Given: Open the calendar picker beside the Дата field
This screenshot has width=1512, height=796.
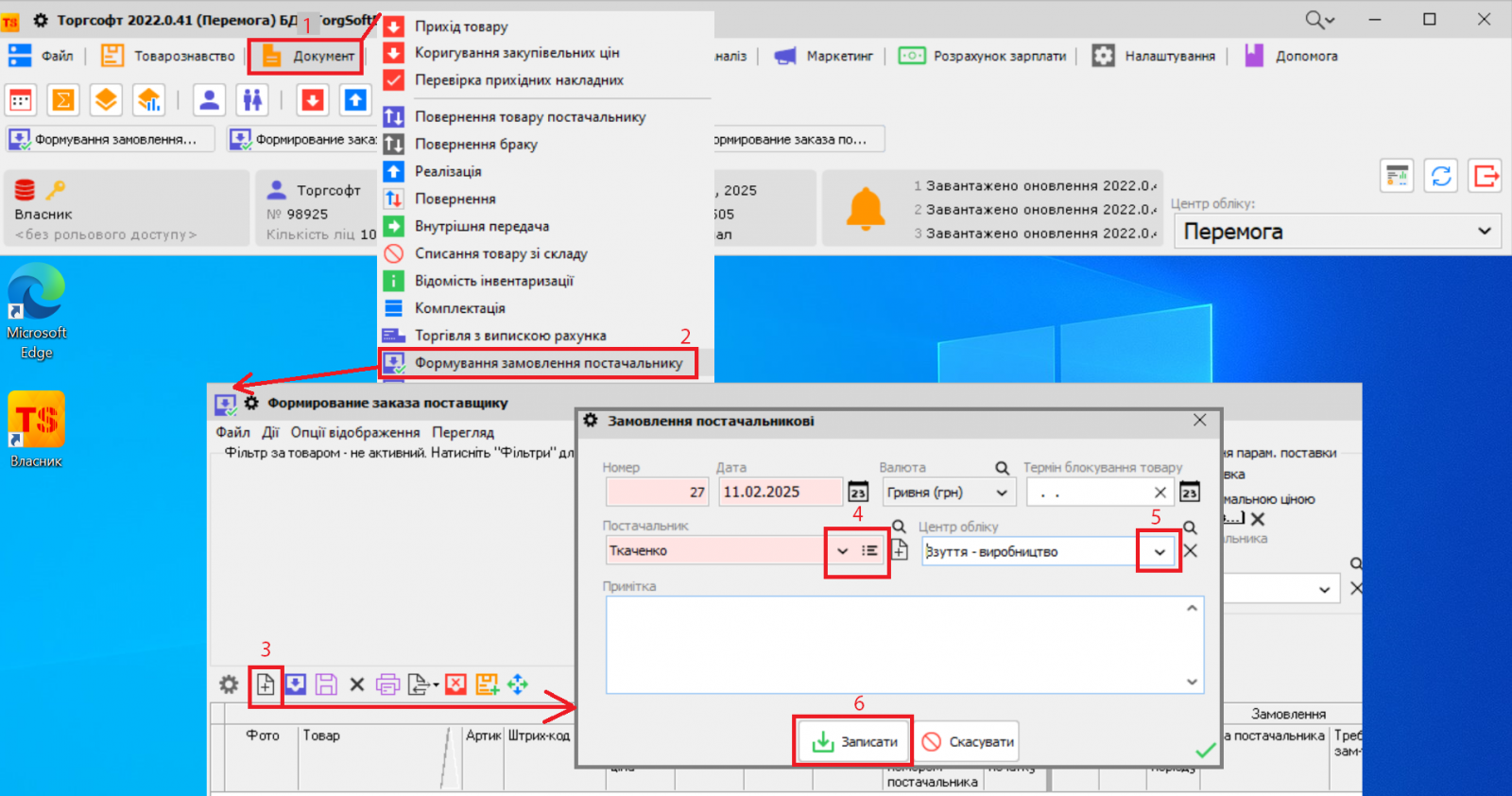Looking at the screenshot, I should pyautogui.click(x=858, y=493).
